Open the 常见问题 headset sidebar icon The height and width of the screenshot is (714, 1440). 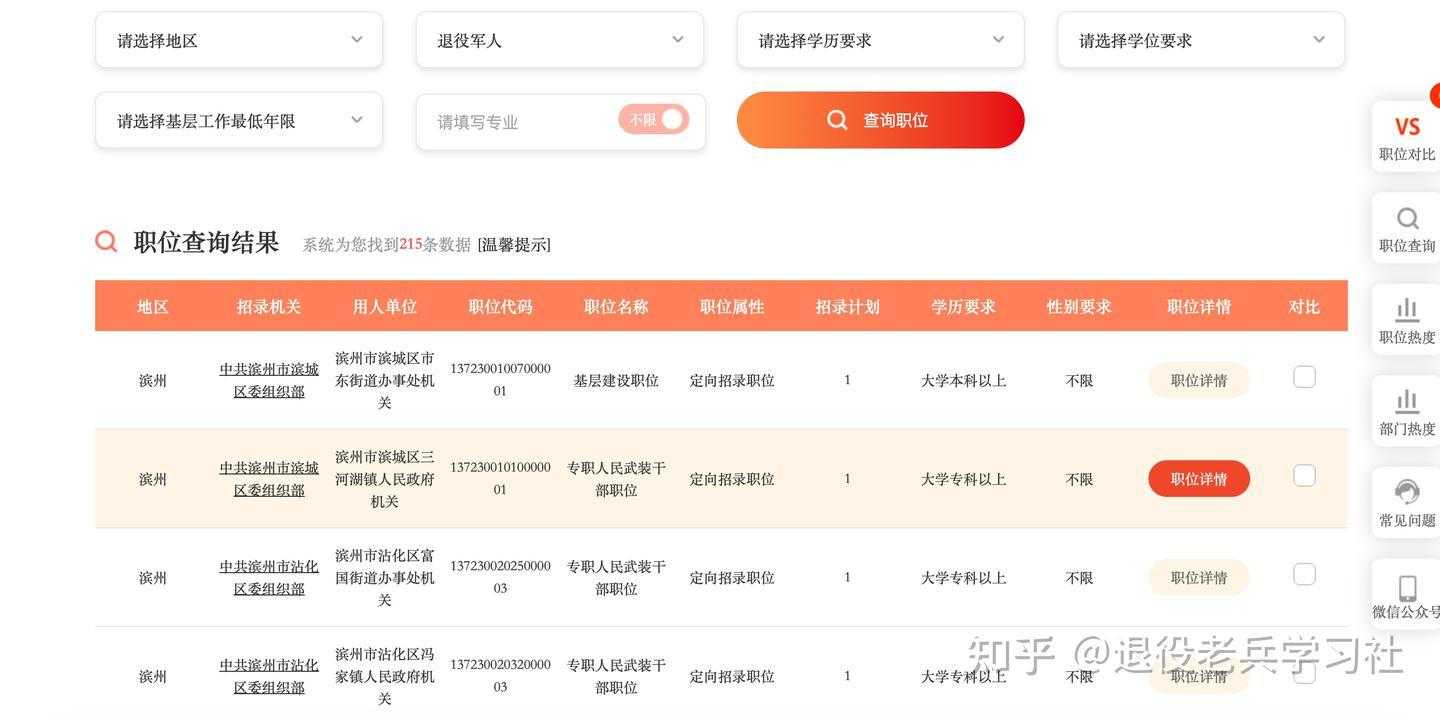tap(1407, 503)
